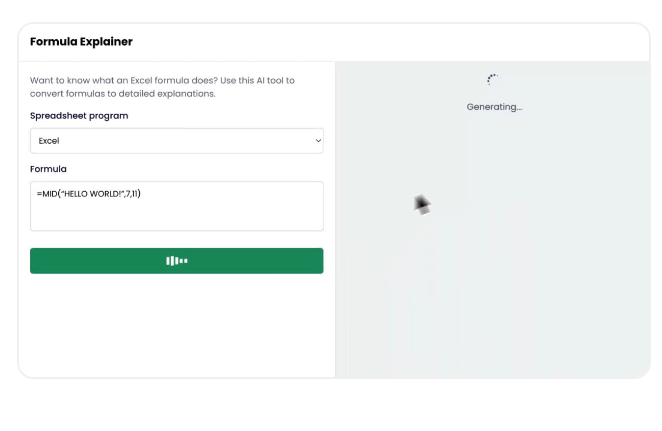Click the "Spreadsheet program" label

click(79, 116)
